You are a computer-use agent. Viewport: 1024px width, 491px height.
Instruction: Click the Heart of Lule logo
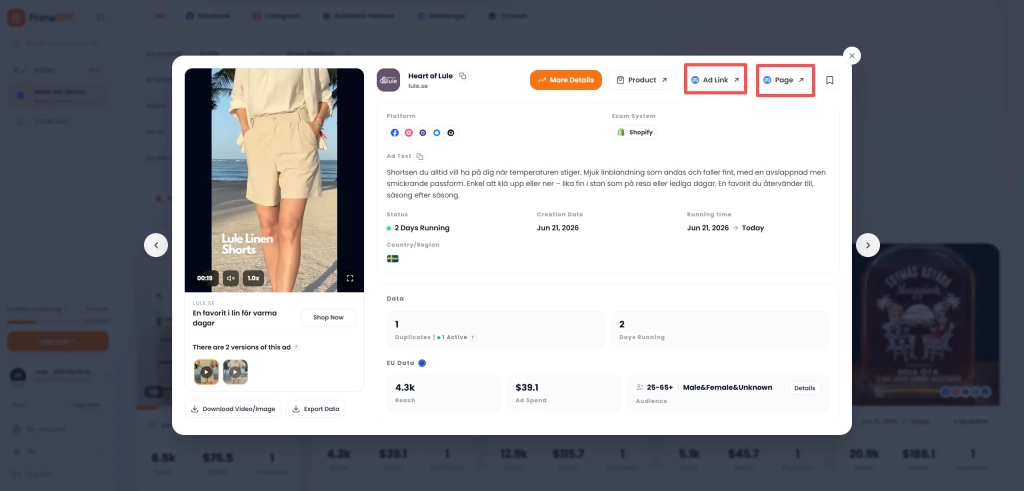point(388,80)
